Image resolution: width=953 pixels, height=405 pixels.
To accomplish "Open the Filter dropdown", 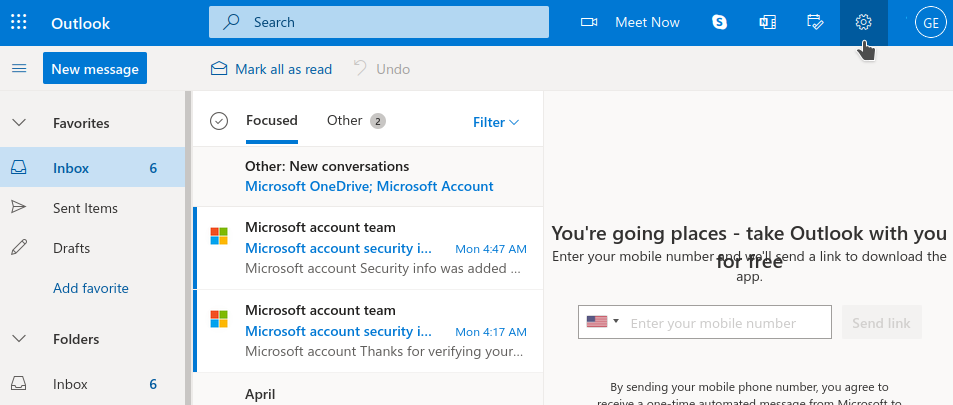I will tap(496, 122).
